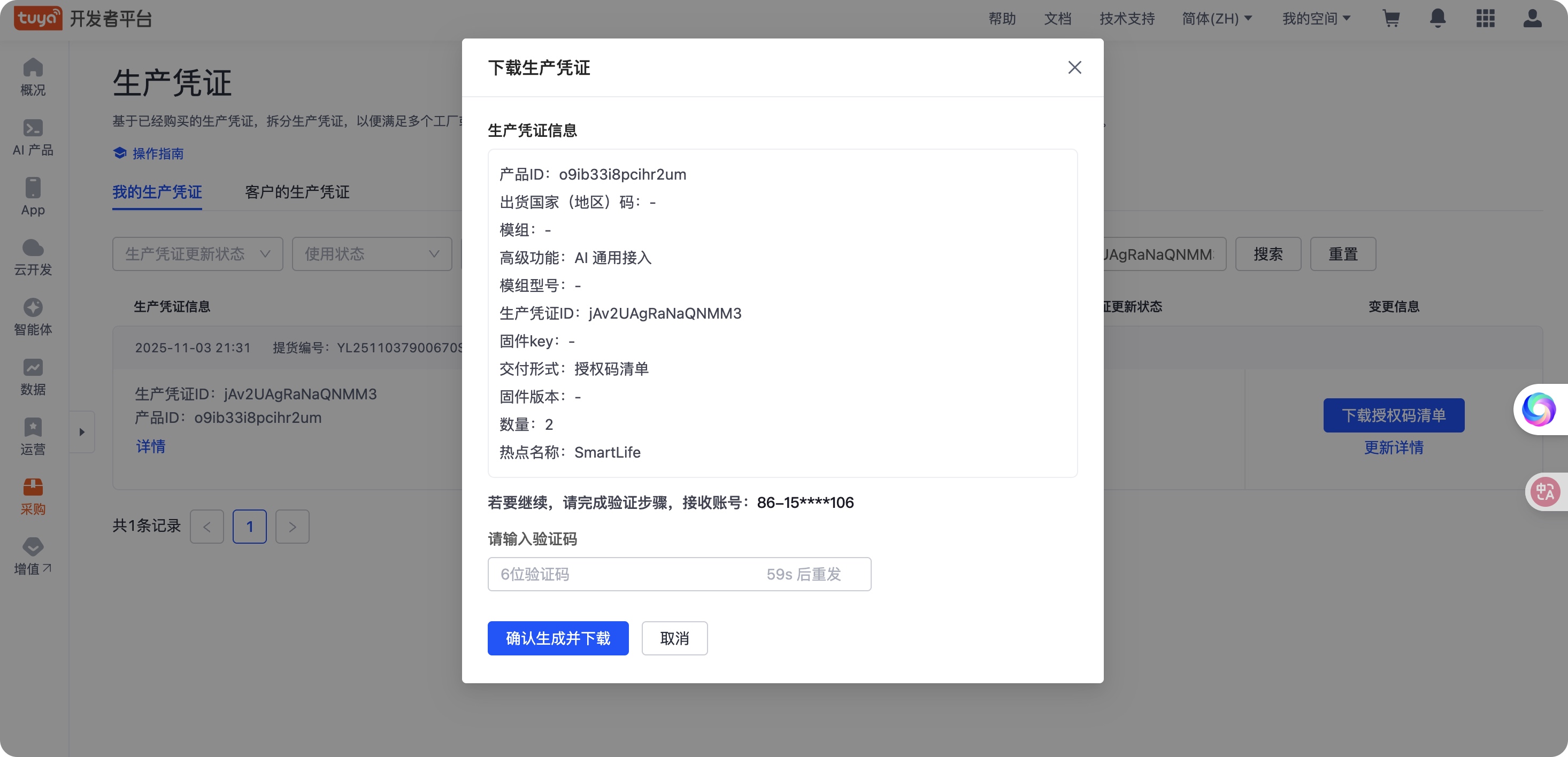Open 文档 in the top menu
The width and height of the screenshot is (1568, 757).
pos(1057,18)
